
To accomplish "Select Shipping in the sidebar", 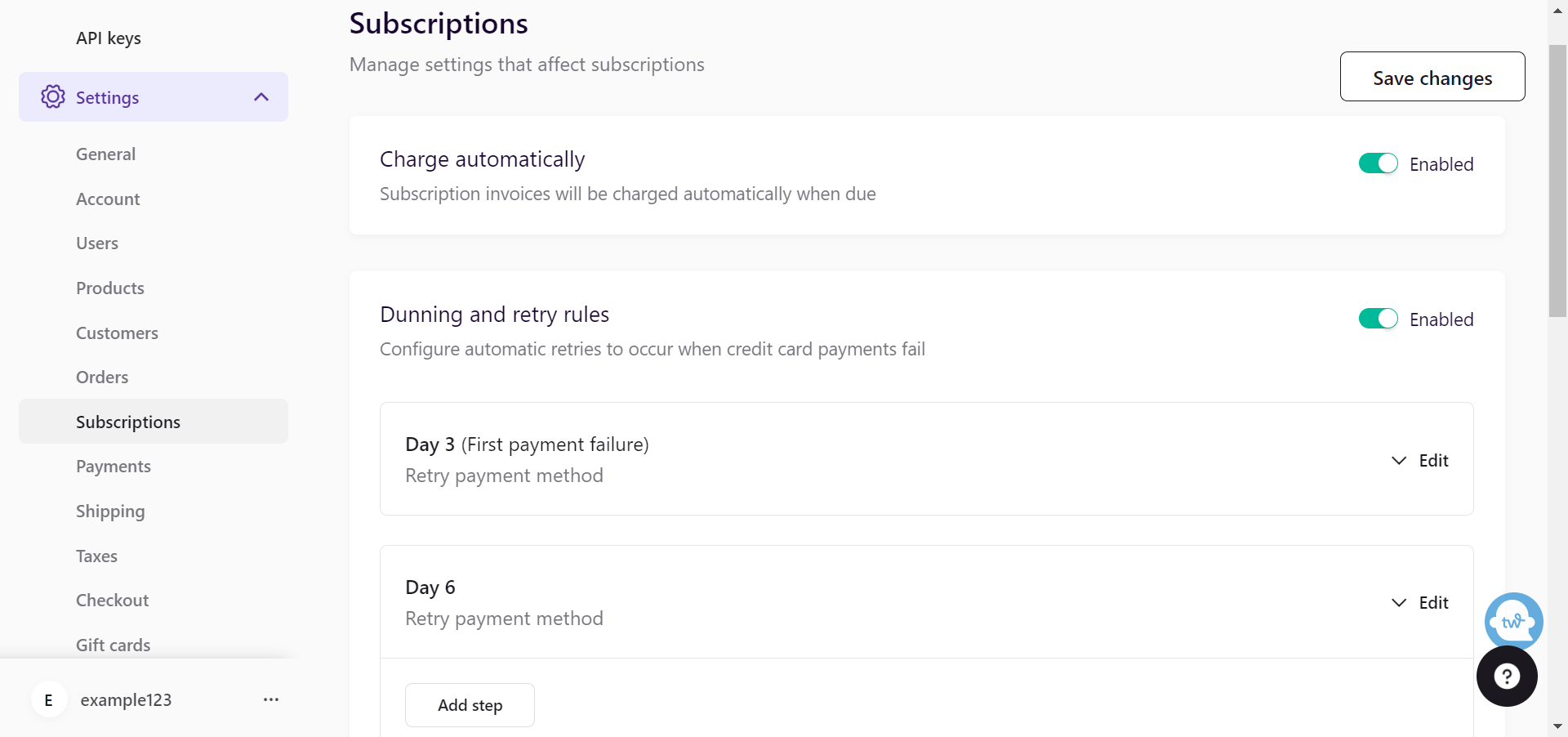I will coord(110,511).
